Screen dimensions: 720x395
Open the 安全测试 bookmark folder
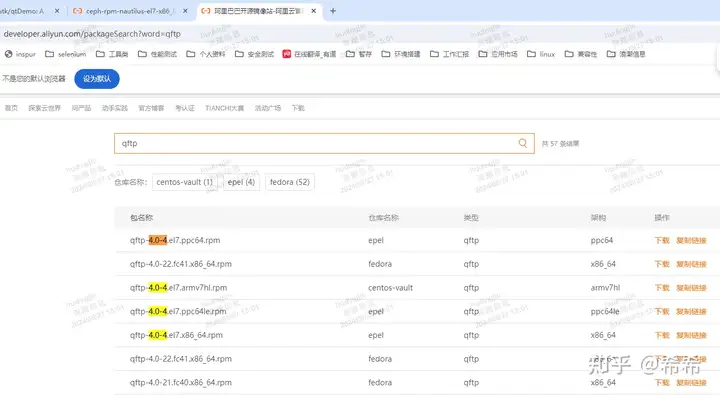[254, 54]
